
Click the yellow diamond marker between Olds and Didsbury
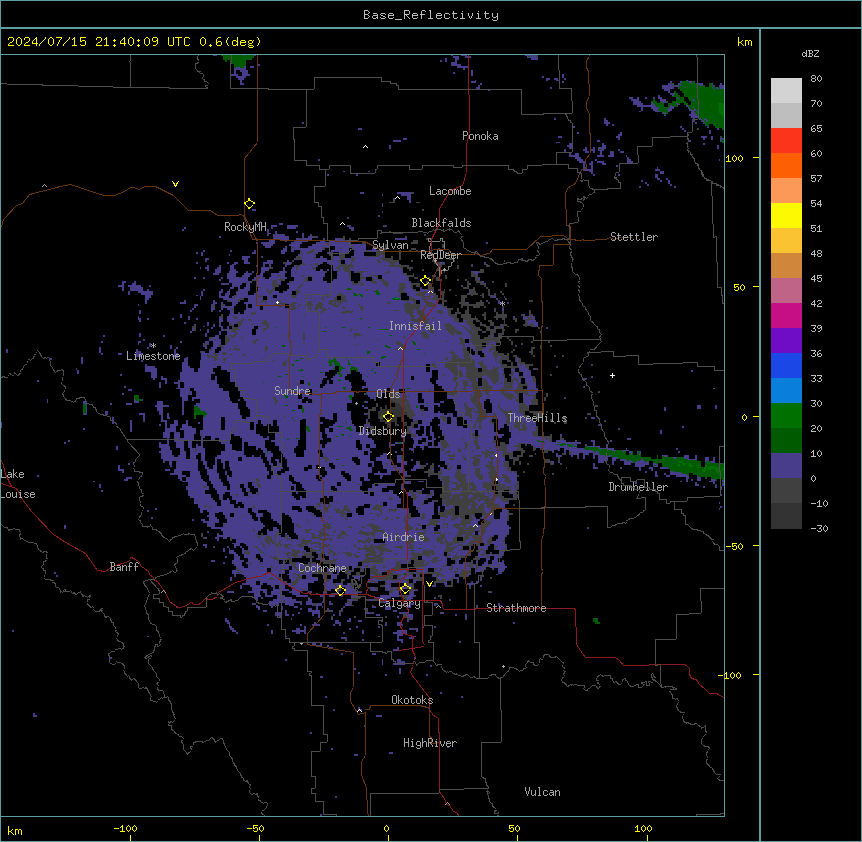pyautogui.click(x=389, y=417)
